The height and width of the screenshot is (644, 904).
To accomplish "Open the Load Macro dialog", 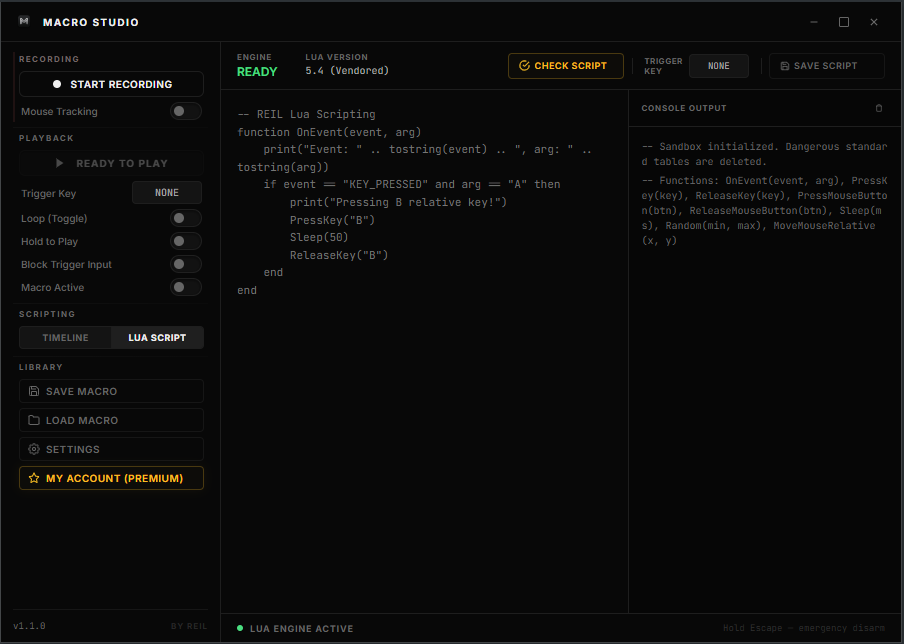I will point(111,420).
